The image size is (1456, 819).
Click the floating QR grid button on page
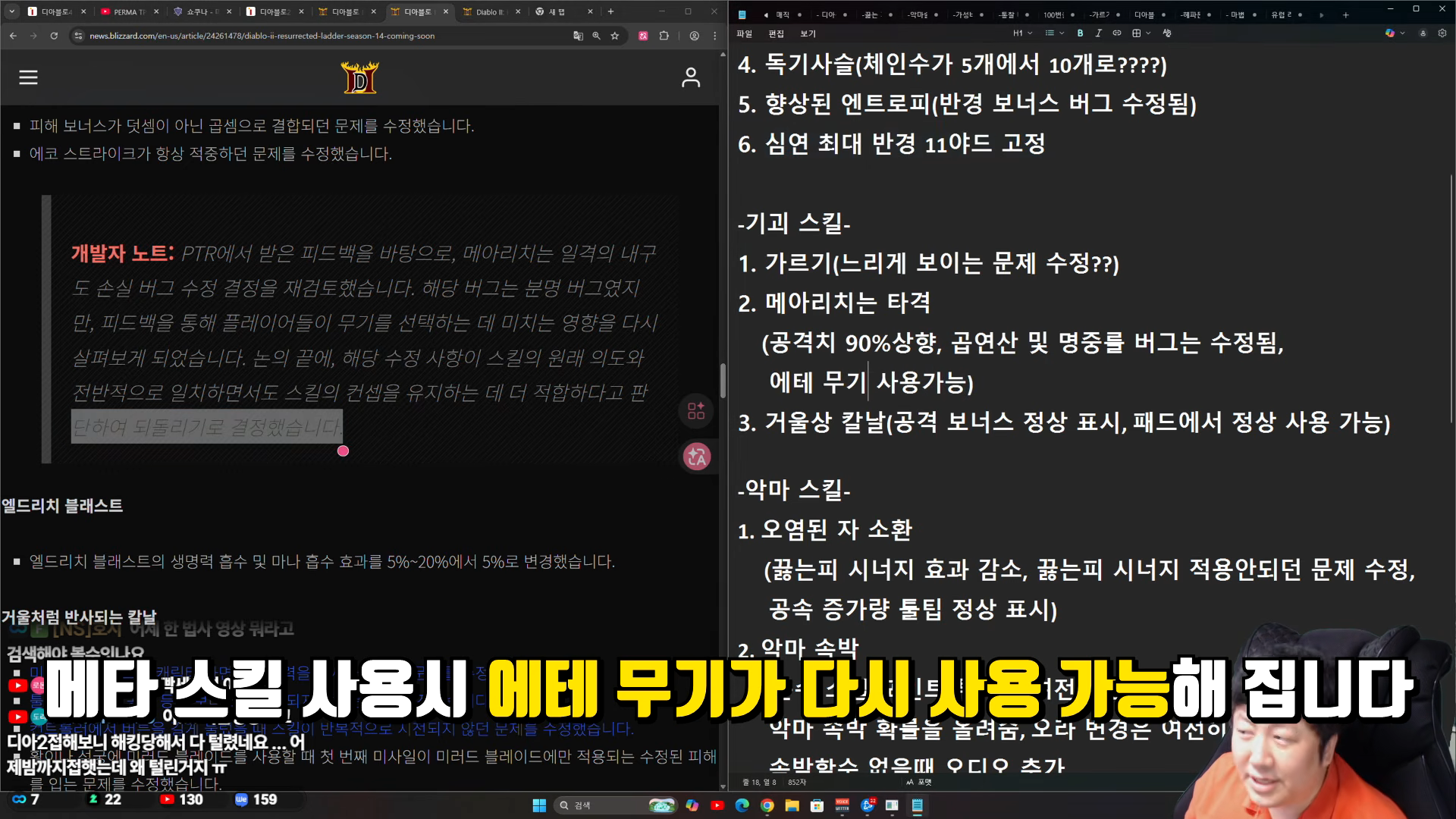tap(696, 411)
